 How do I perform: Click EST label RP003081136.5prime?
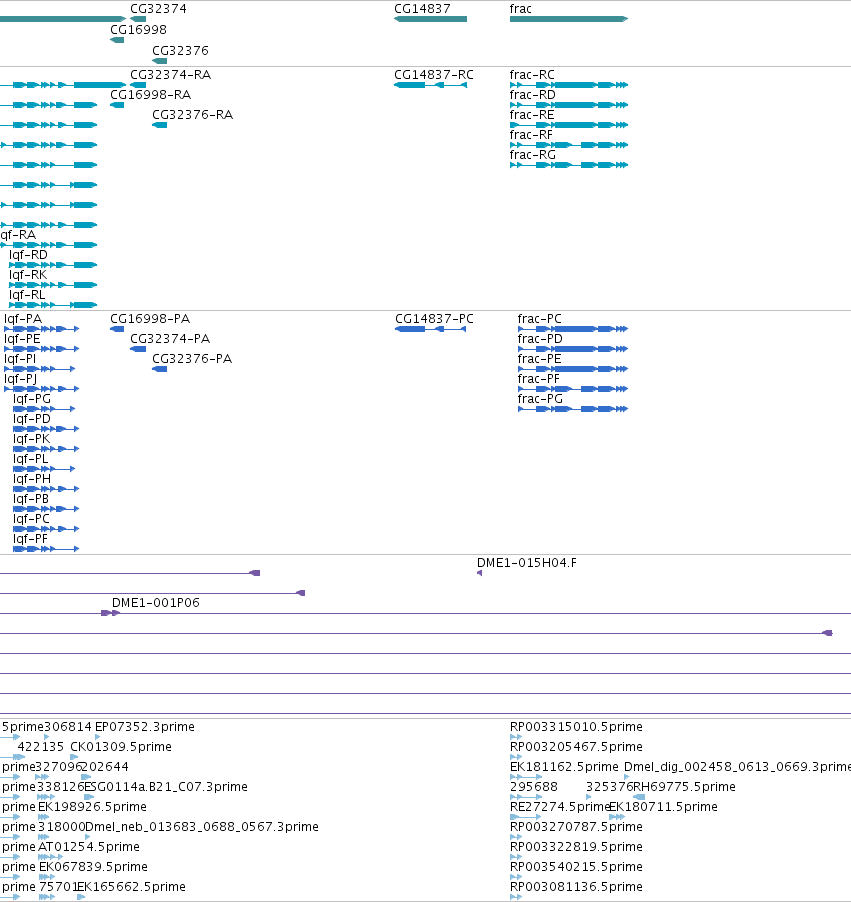576,887
